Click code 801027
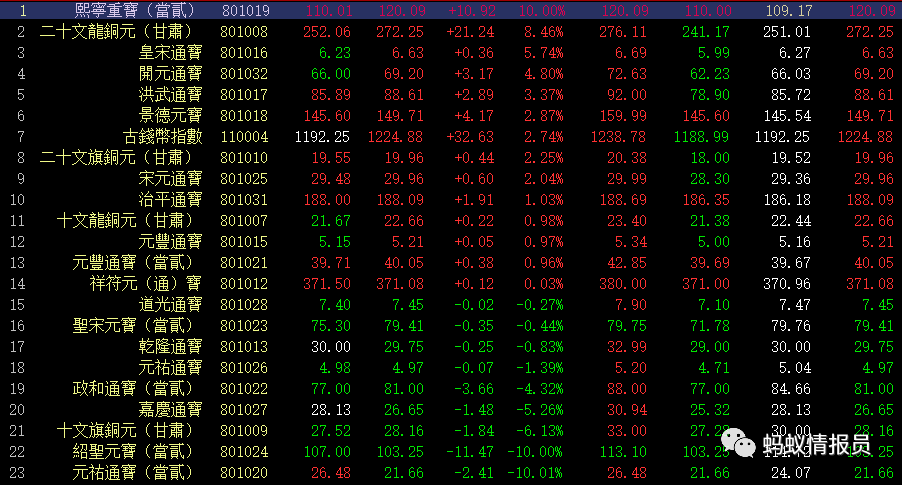Screen dimensions: 902x485 pyautogui.click(x=244, y=410)
